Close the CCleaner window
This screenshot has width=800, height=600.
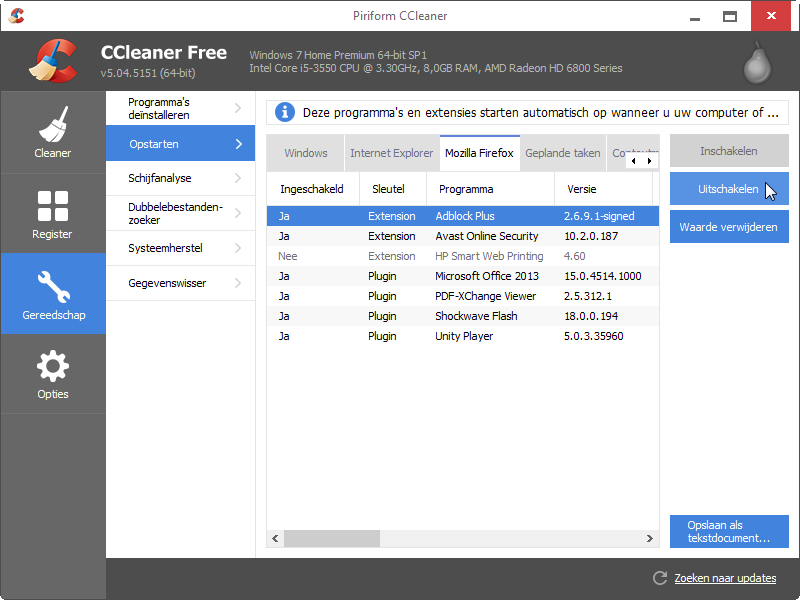click(771, 16)
